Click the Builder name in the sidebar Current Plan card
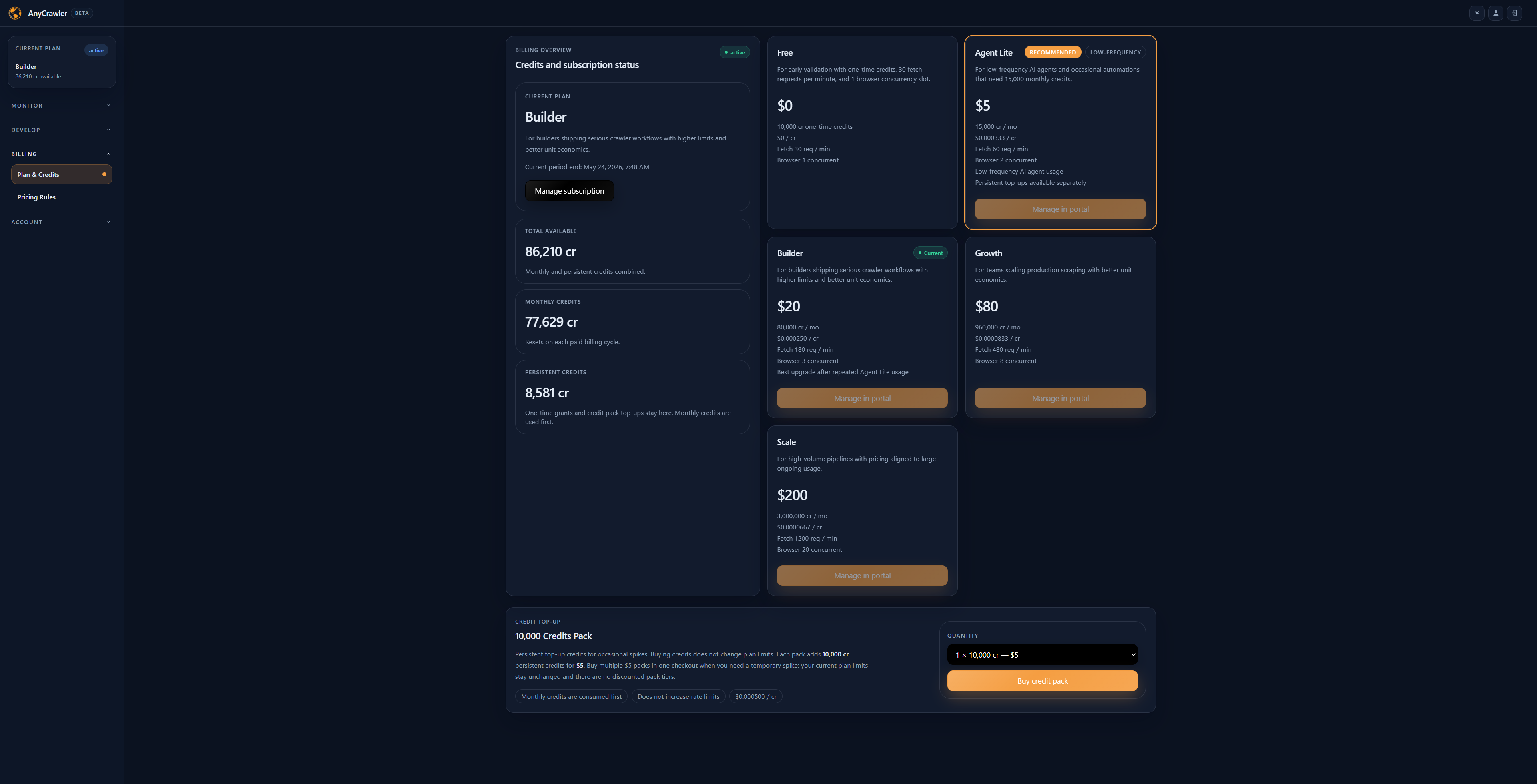 click(26, 67)
